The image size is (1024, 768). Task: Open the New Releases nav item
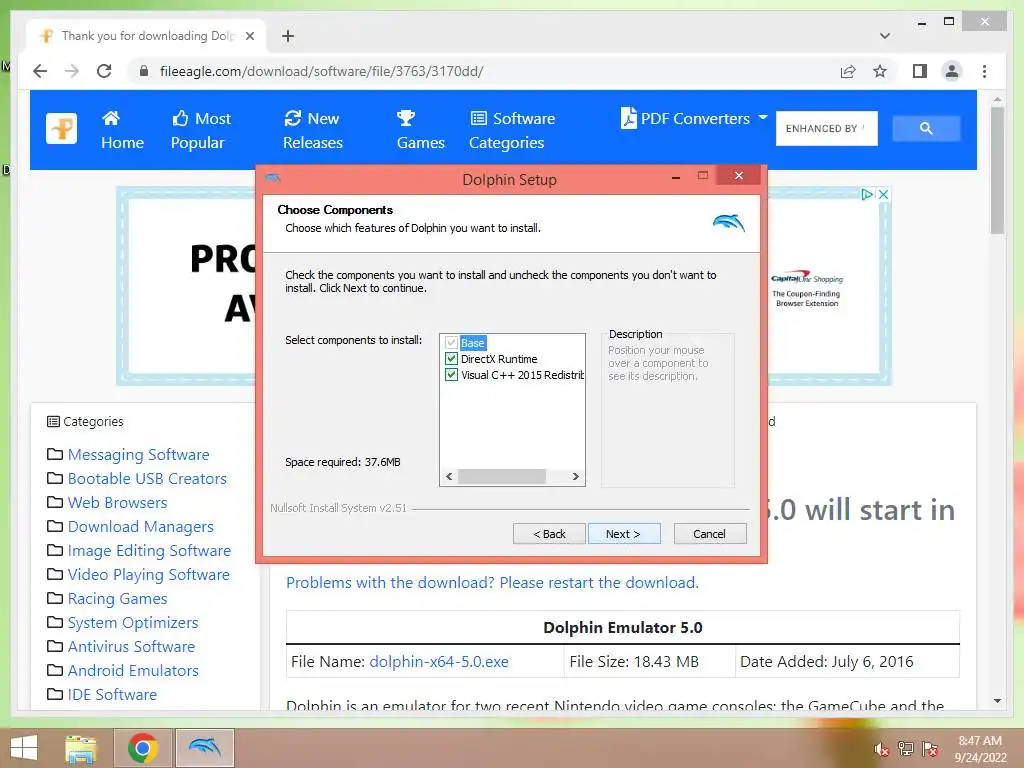coord(312,130)
